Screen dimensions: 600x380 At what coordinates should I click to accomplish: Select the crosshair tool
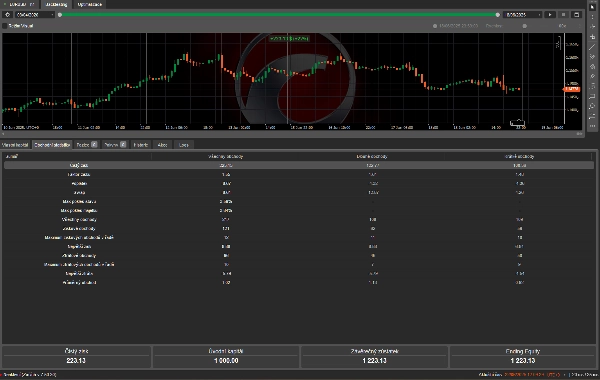[592, 27]
